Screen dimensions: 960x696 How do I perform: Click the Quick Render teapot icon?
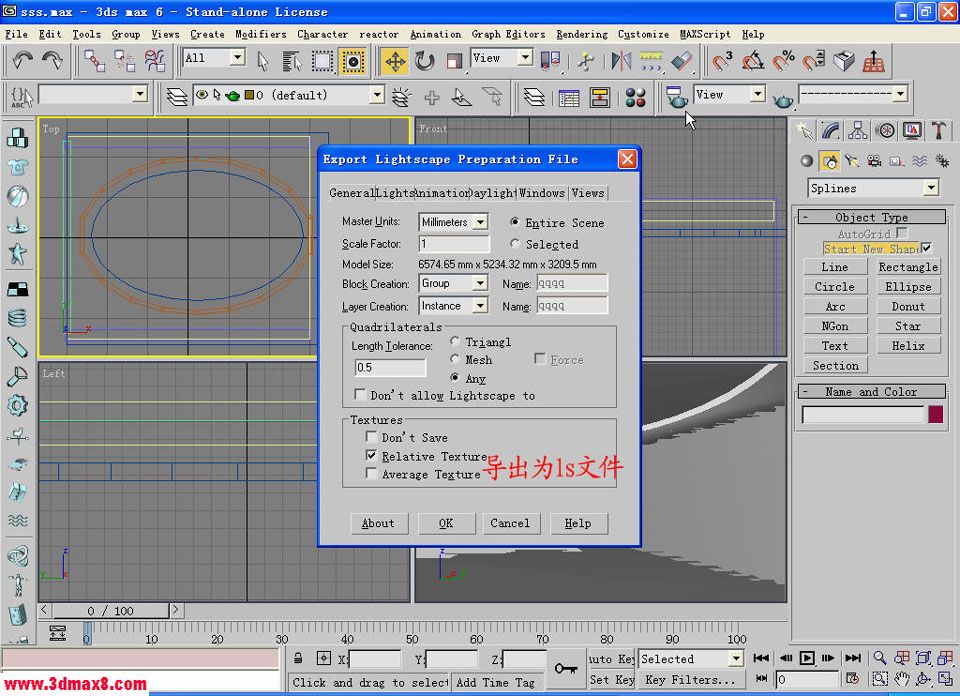click(783, 99)
